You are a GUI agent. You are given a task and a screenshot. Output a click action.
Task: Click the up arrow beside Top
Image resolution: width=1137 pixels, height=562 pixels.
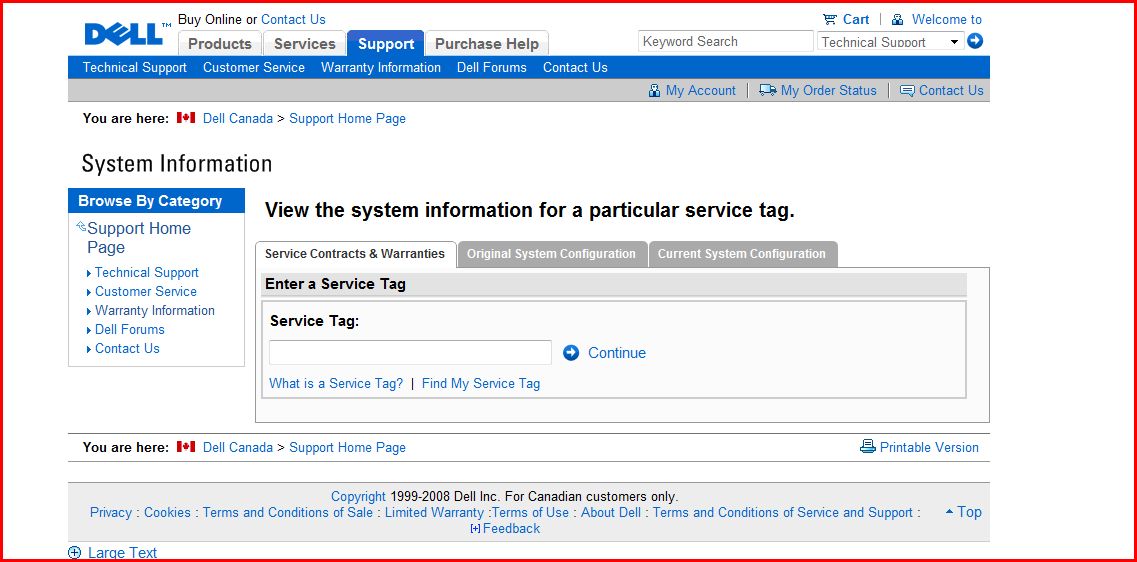coord(949,512)
